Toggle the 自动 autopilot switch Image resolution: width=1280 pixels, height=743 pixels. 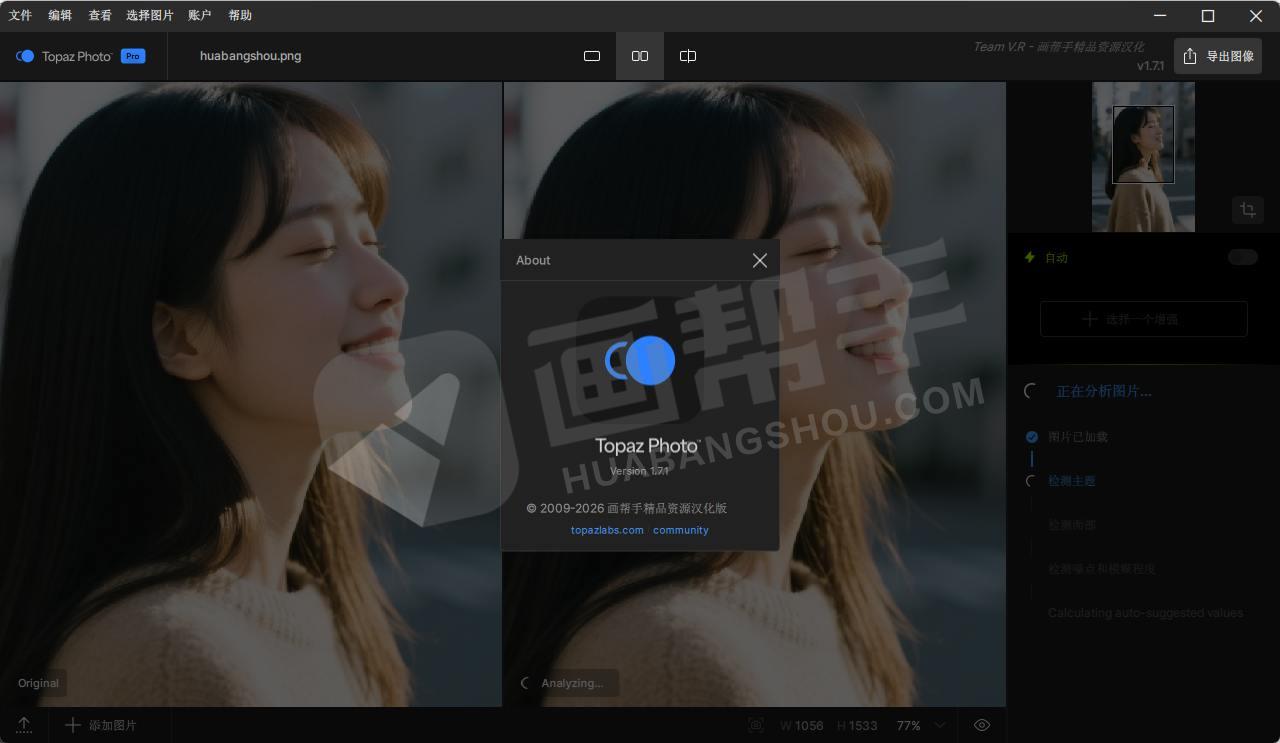(1243, 257)
